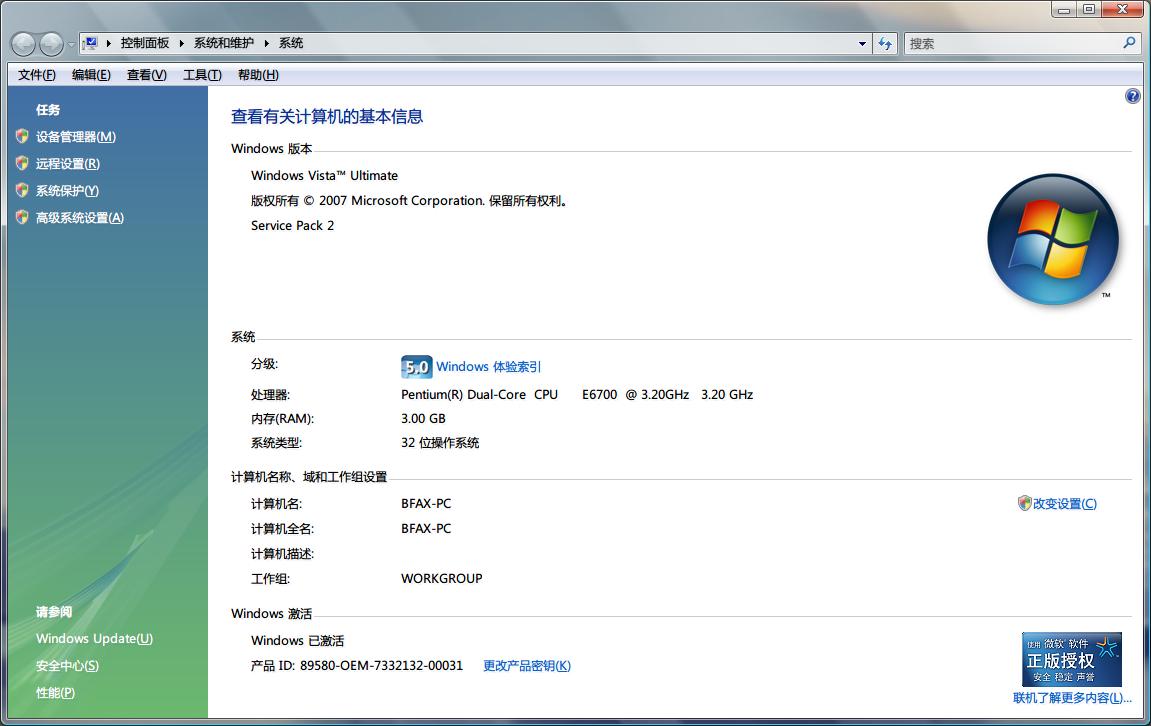The width and height of the screenshot is (1151, 726).
Task: Open 联机了解更多内容(L) link
Action: click(1072, 698)
